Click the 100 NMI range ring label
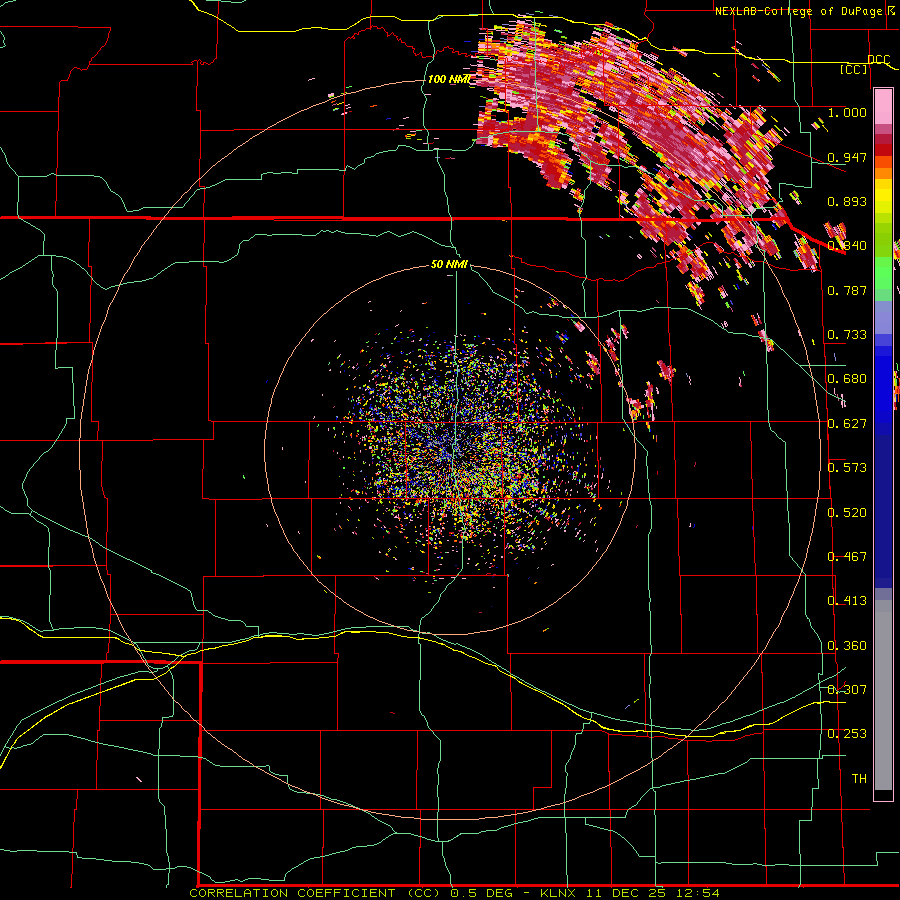Viewport: 900px width, 900px height. point(449,79)
